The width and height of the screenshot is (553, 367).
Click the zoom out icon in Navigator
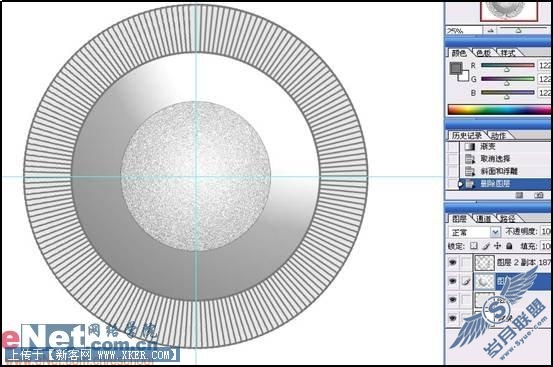tap(491, 31)
